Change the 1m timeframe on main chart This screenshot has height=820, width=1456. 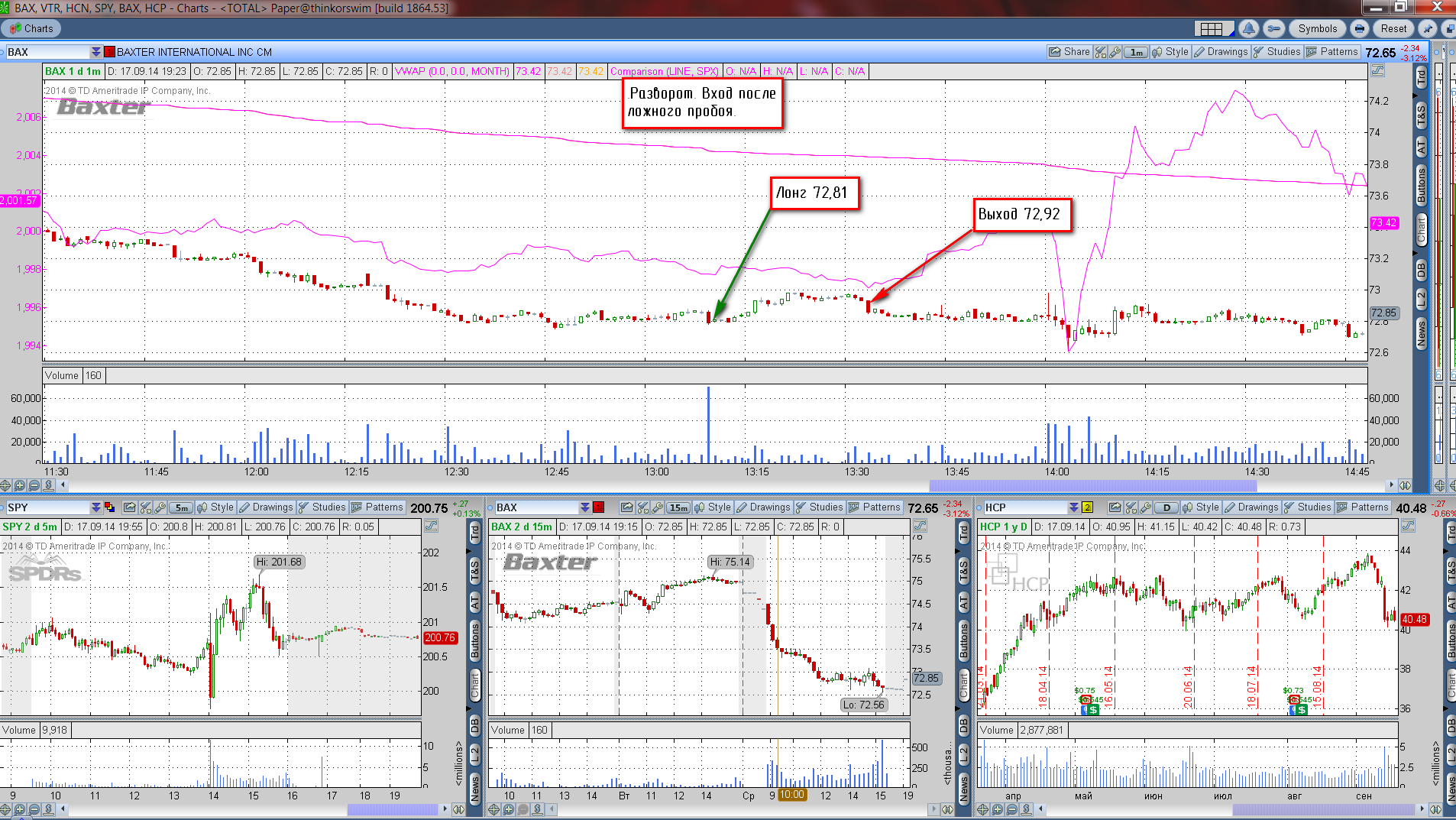click(x=1137, y=52)
